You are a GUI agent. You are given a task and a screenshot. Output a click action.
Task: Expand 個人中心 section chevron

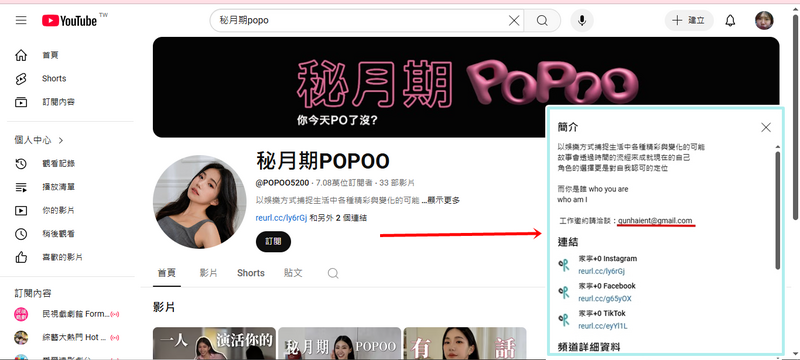(x=61, y=140)
